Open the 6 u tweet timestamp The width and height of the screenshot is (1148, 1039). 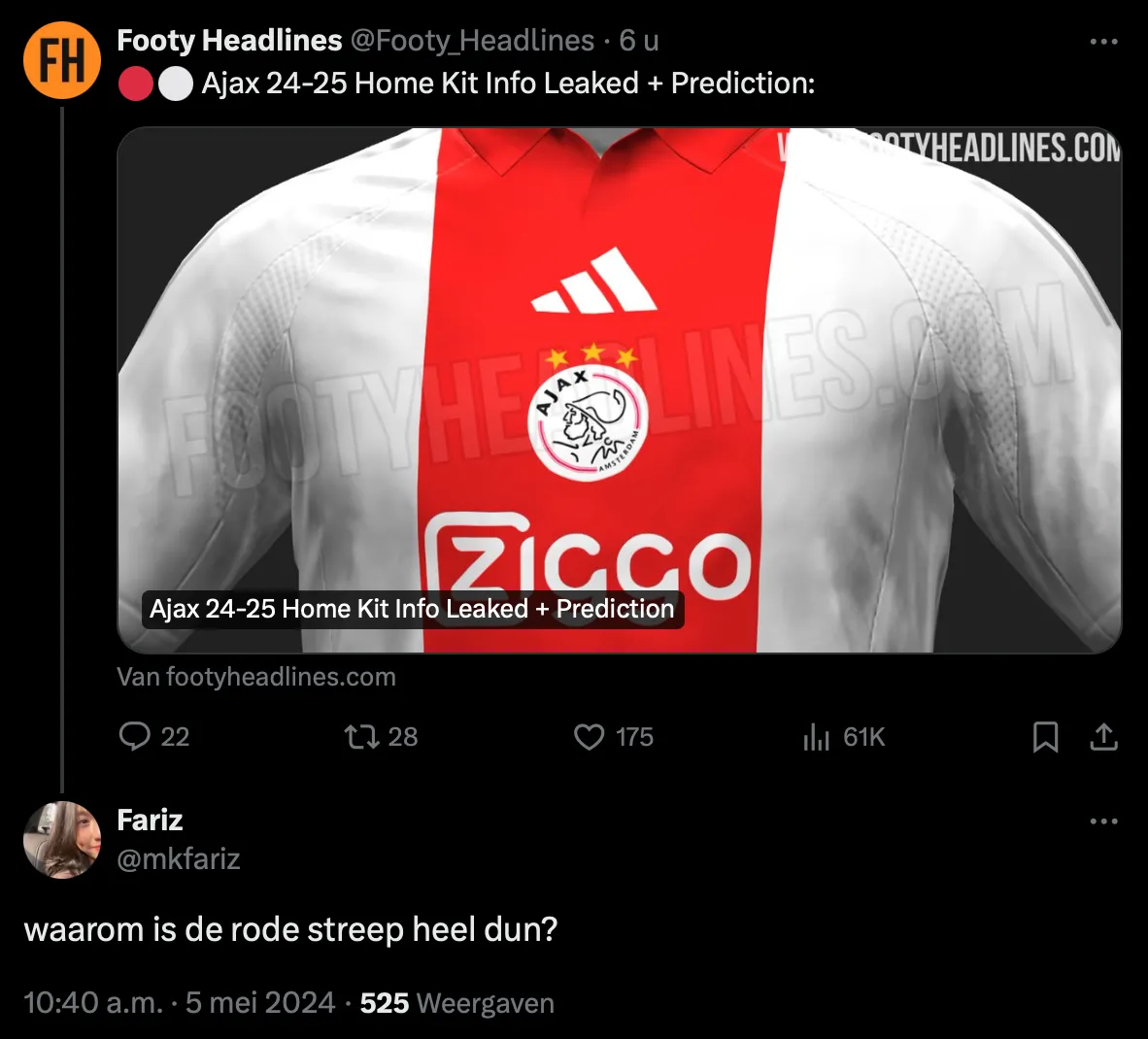tap(639, 40)
